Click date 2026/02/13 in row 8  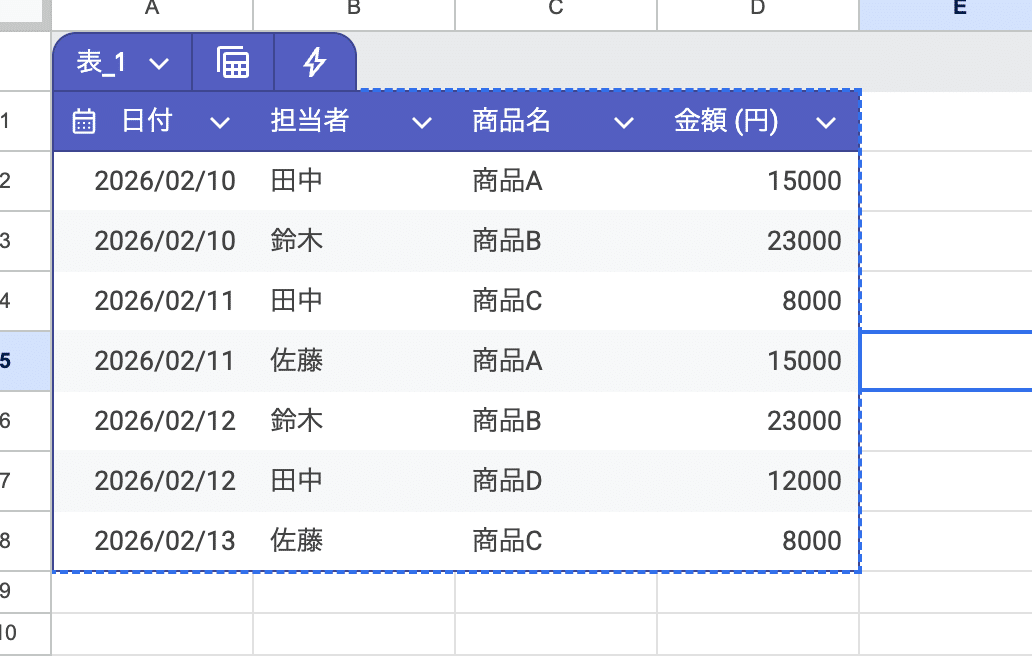tap(165, 541)
